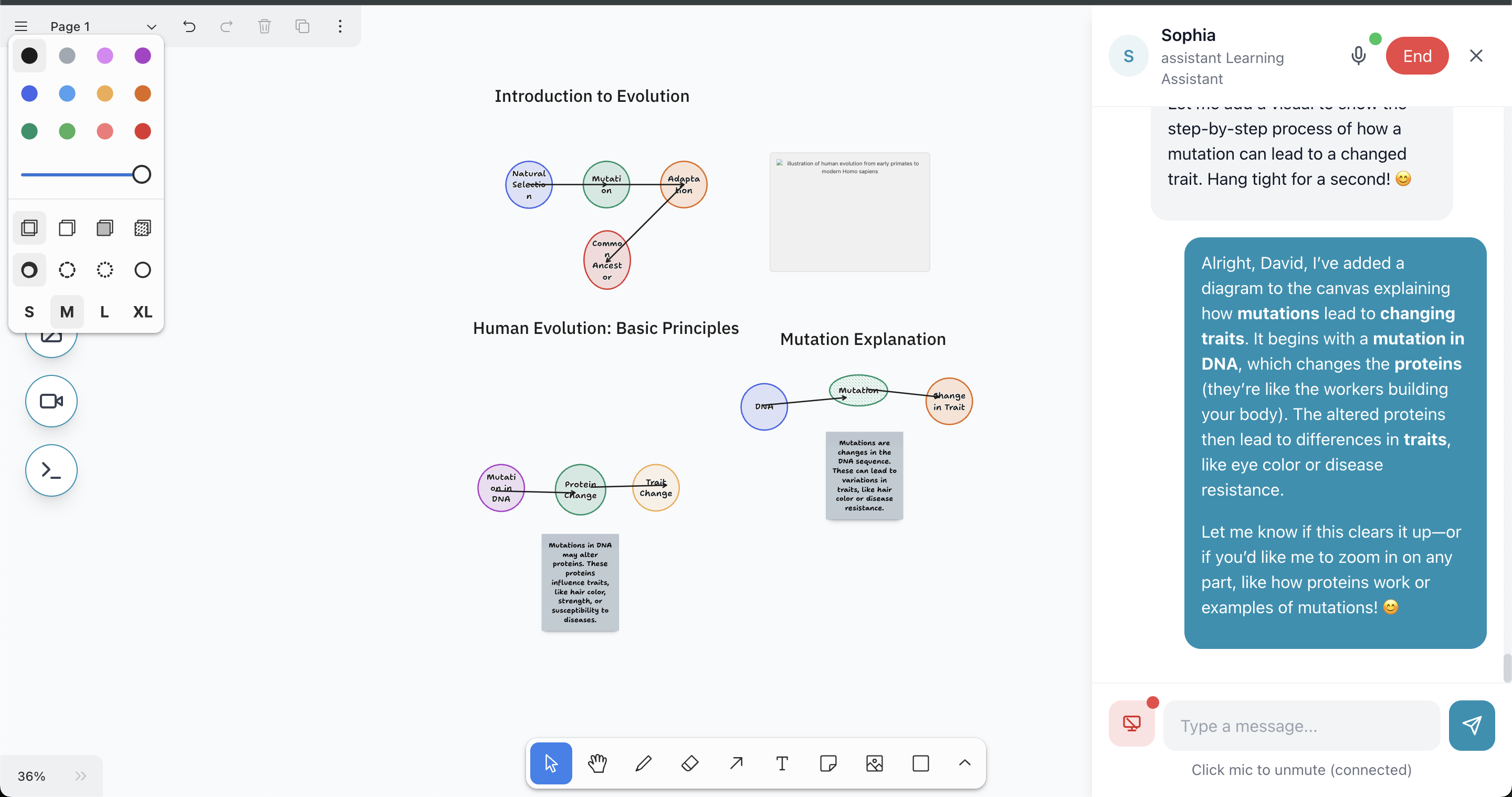Select the Draw pencil tool
Image resolution: width=1512 pixels, height=797 pixels.
point(643,763)
